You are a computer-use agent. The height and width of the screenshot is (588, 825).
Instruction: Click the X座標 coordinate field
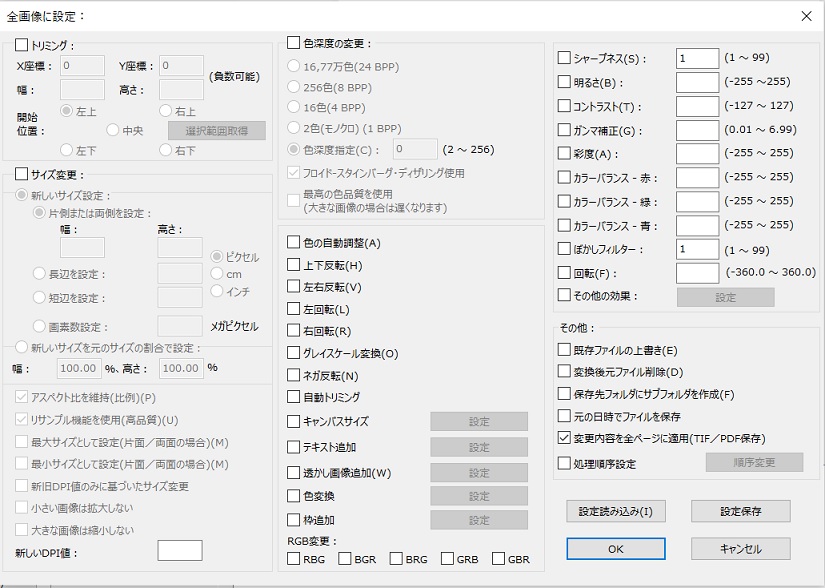(x=80, y=64)
